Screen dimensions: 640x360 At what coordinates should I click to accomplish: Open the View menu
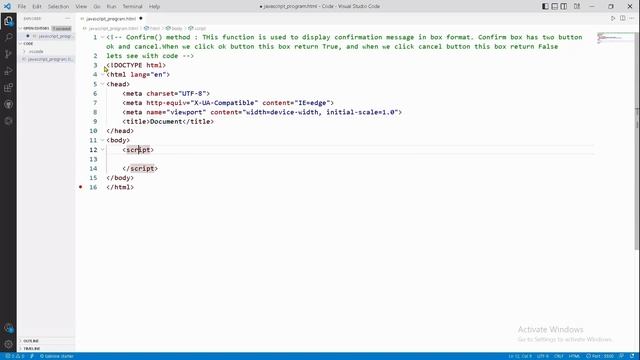(81, 7)
